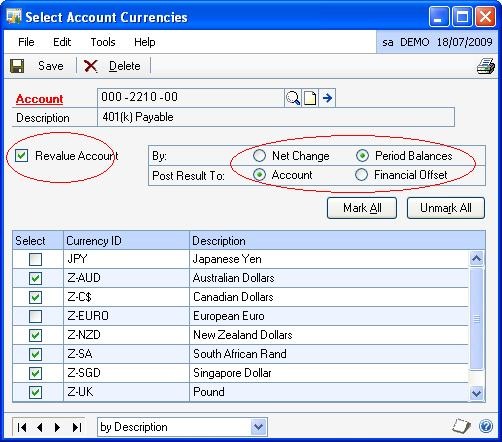
Task: Click the 'Australian Dollars' description cell
Action: click(x=329, y=278)
